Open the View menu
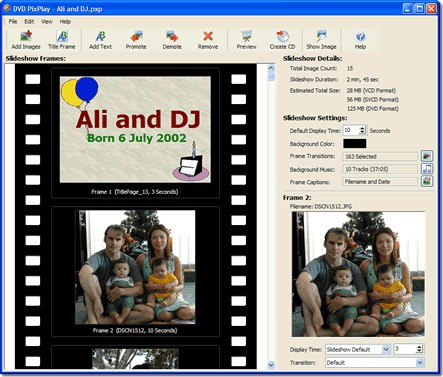 point(47,21)
